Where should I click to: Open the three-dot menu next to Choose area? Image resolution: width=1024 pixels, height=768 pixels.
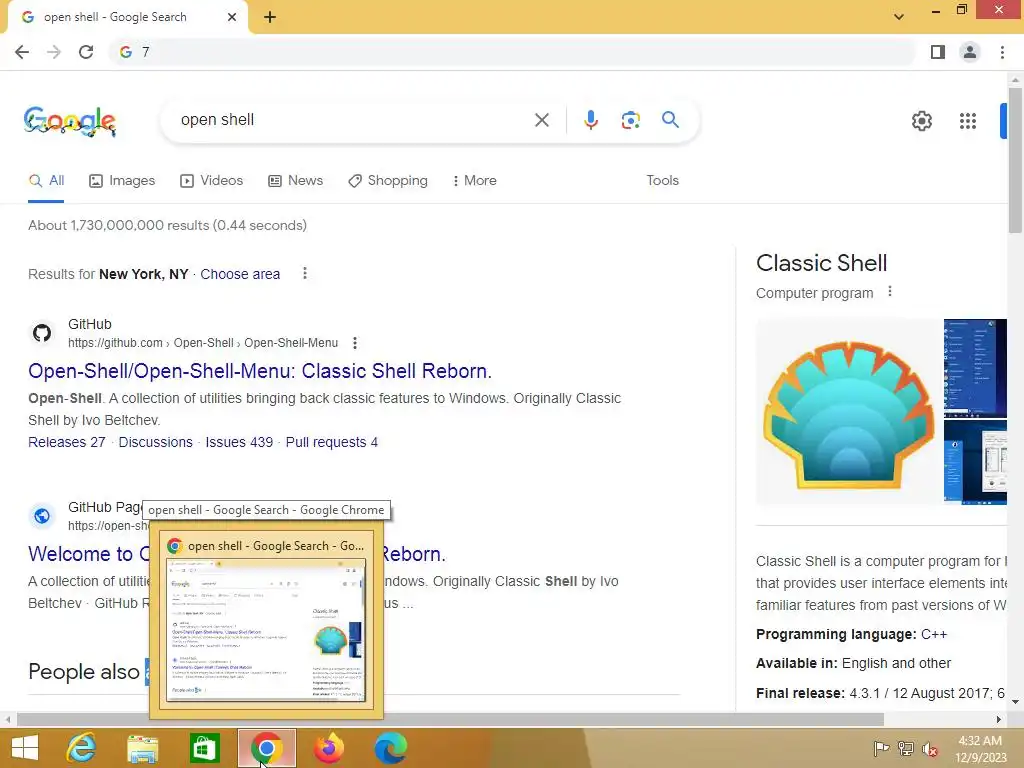coord(305,274)
